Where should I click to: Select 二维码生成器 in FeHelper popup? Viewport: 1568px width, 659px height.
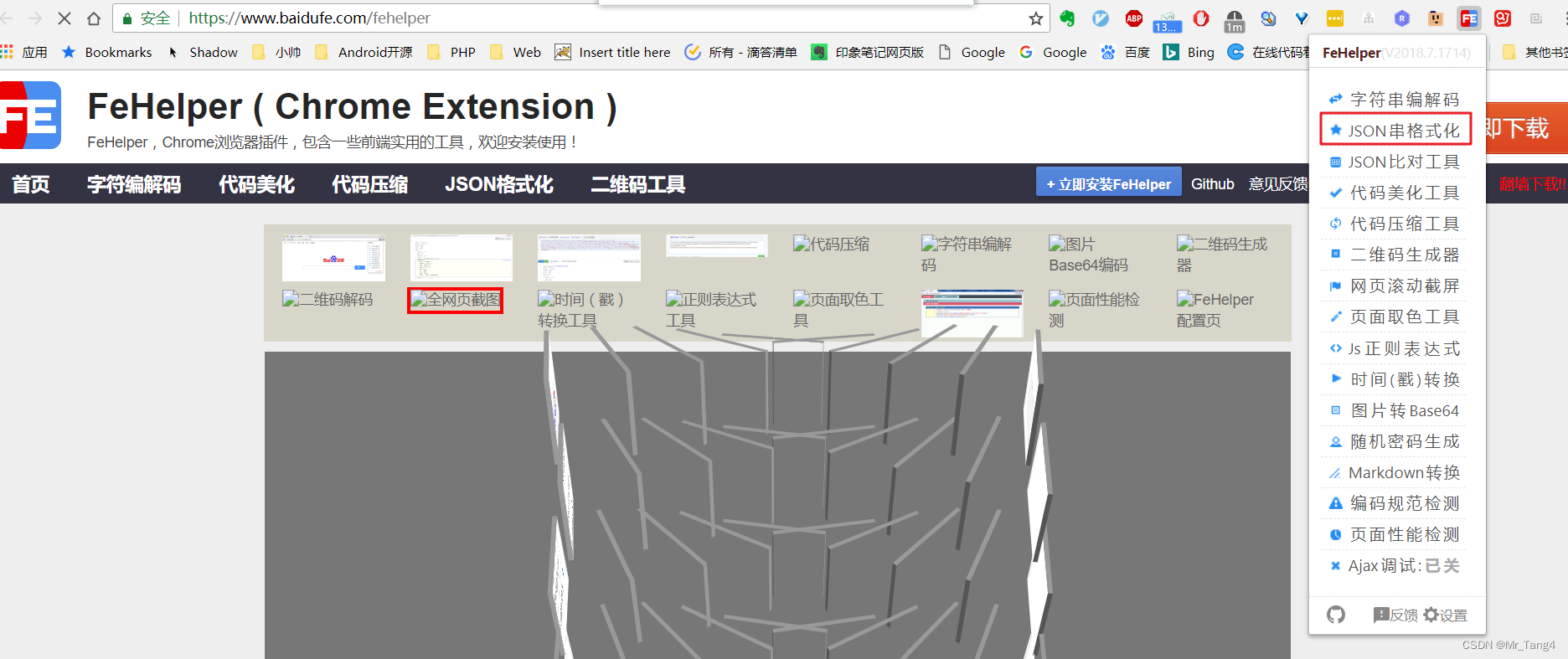(x=1394, y=255)
